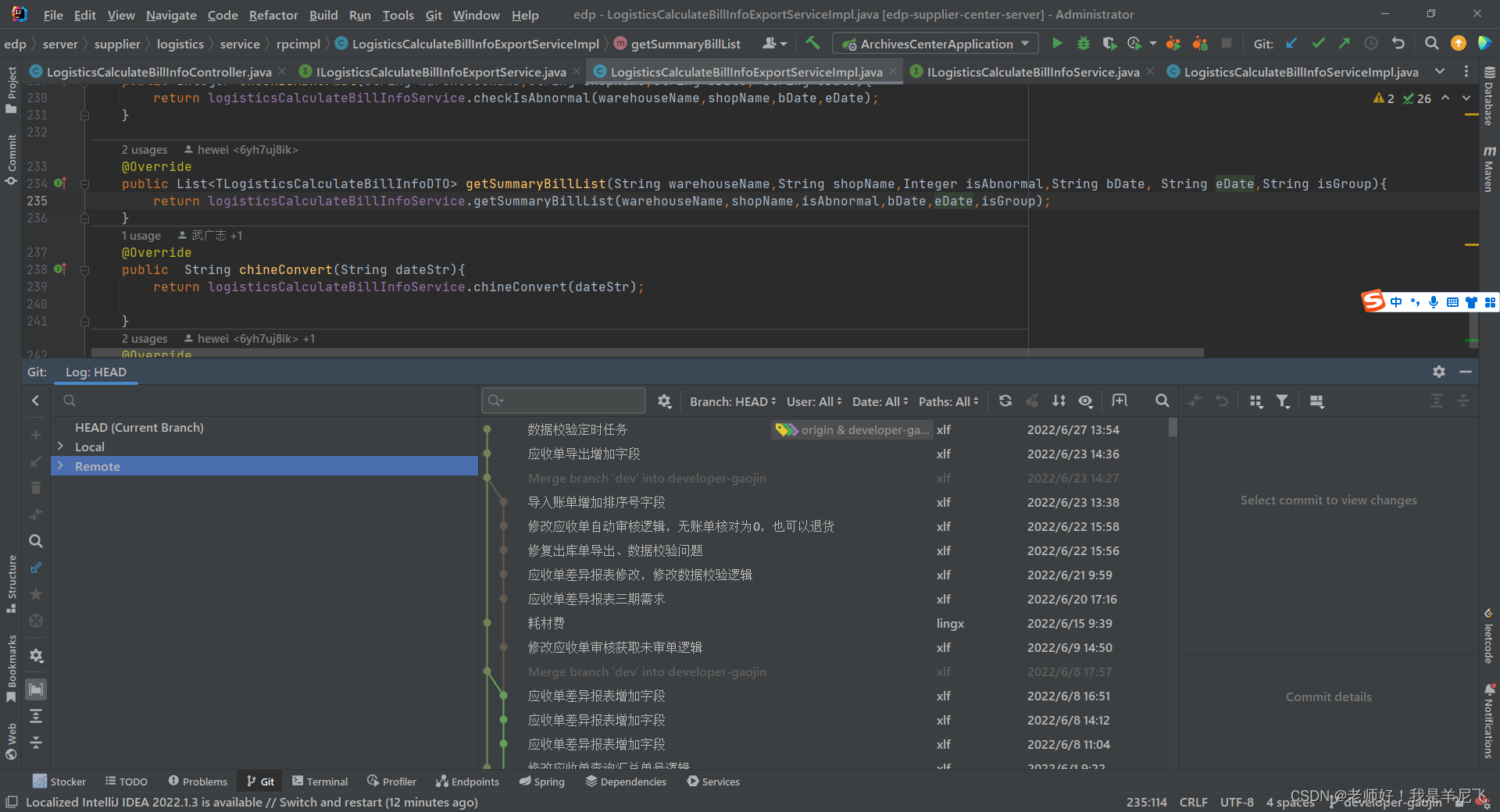Open Group By options in changes pane

click(1255, 401)
